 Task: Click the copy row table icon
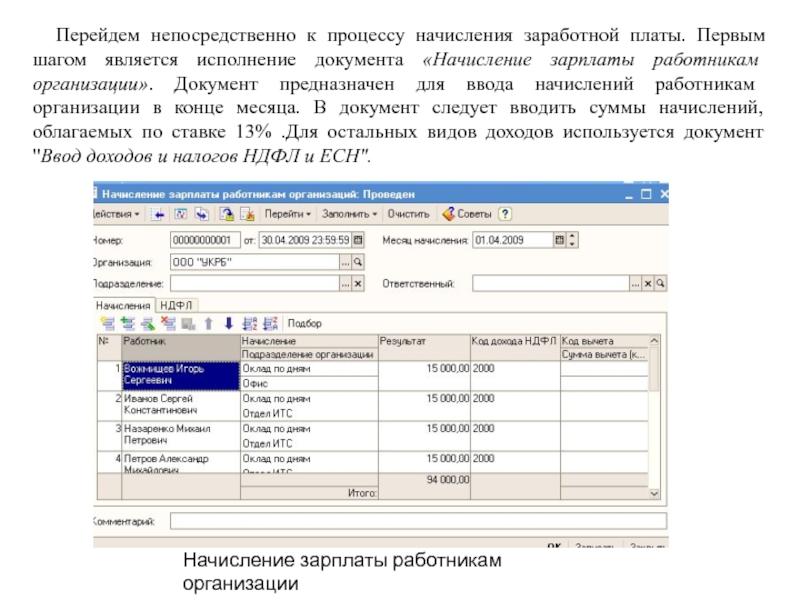128,323
